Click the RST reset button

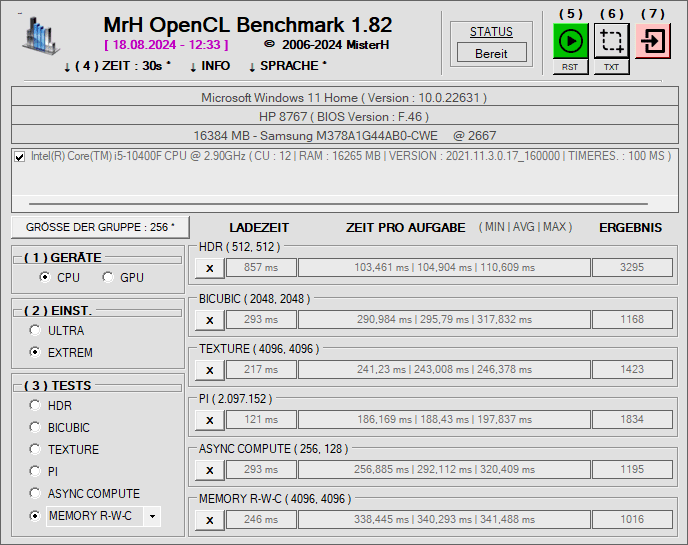pos(570,67)
